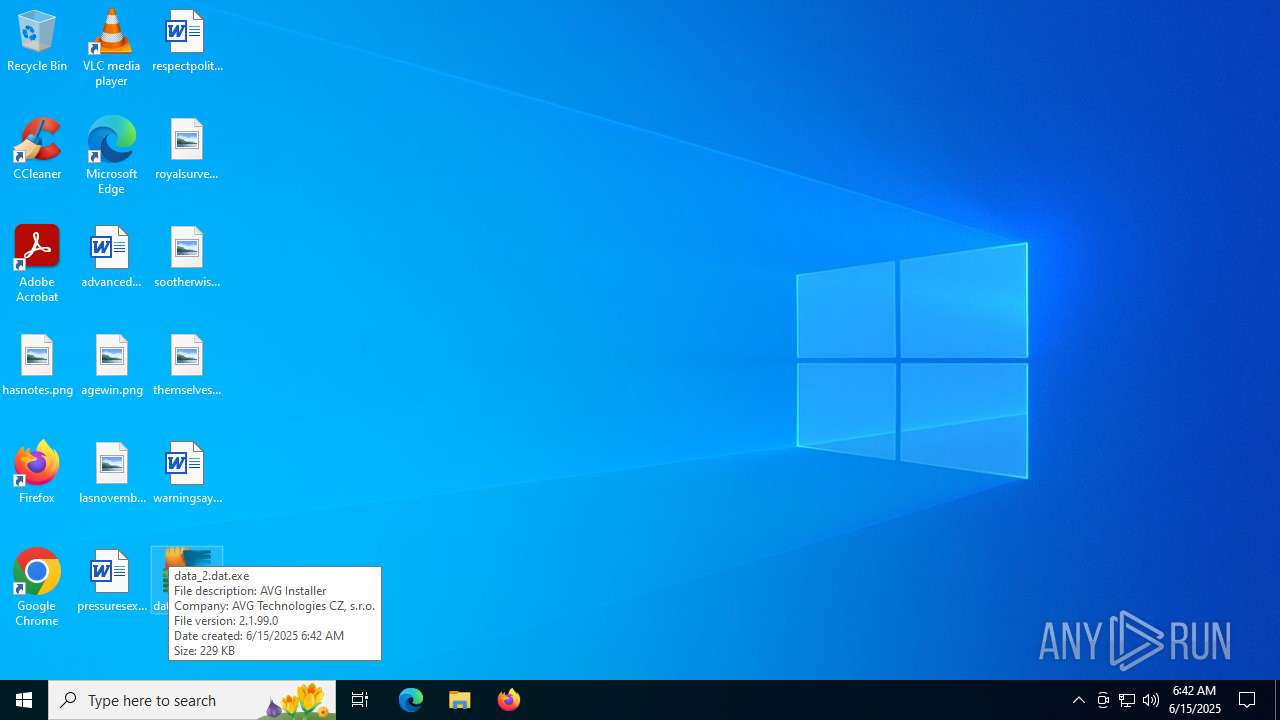This screenshot has height=720, width=1280.
Task: Open Task View from the taskbar
Action: point(360,700)
